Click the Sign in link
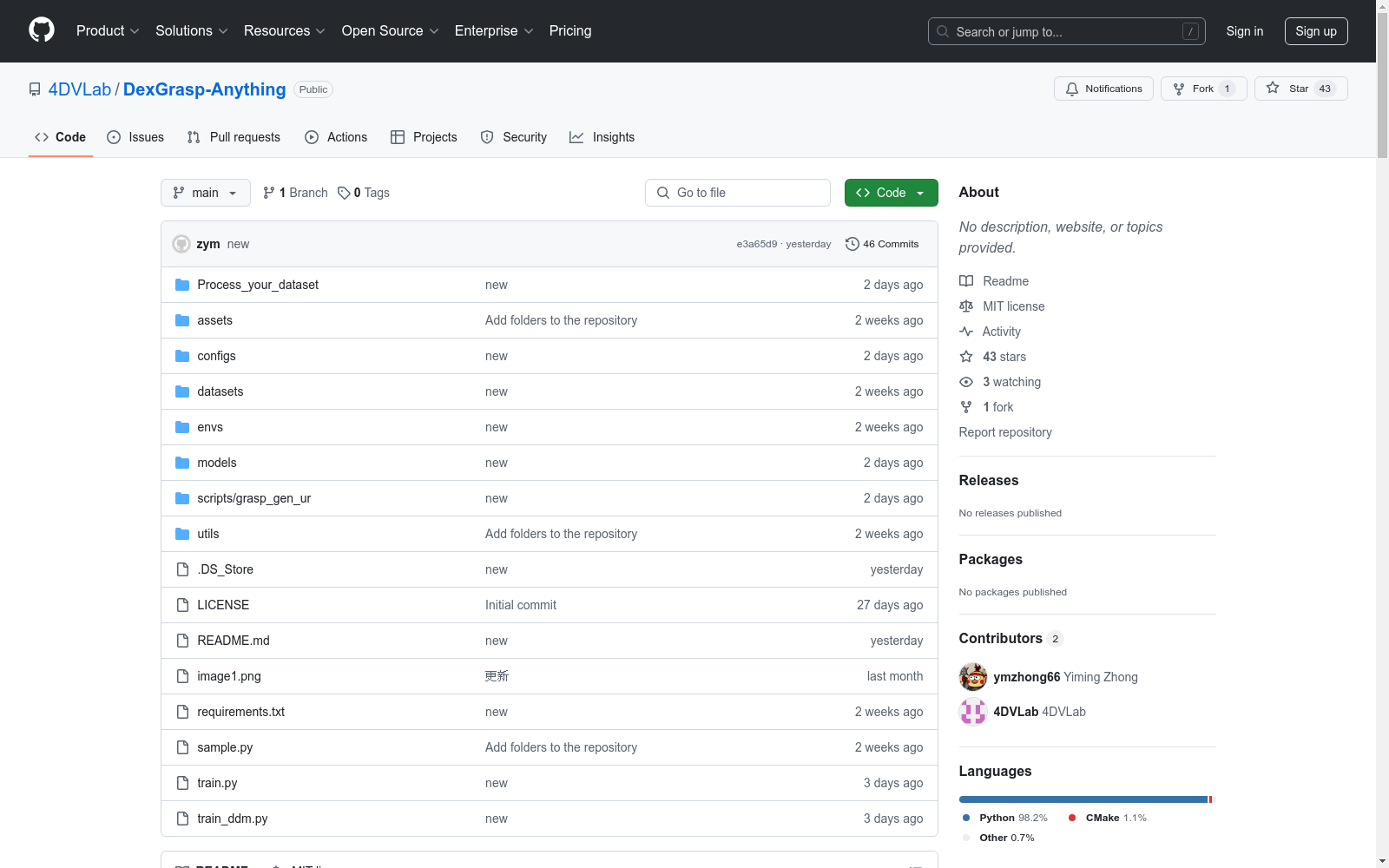 1245,31
